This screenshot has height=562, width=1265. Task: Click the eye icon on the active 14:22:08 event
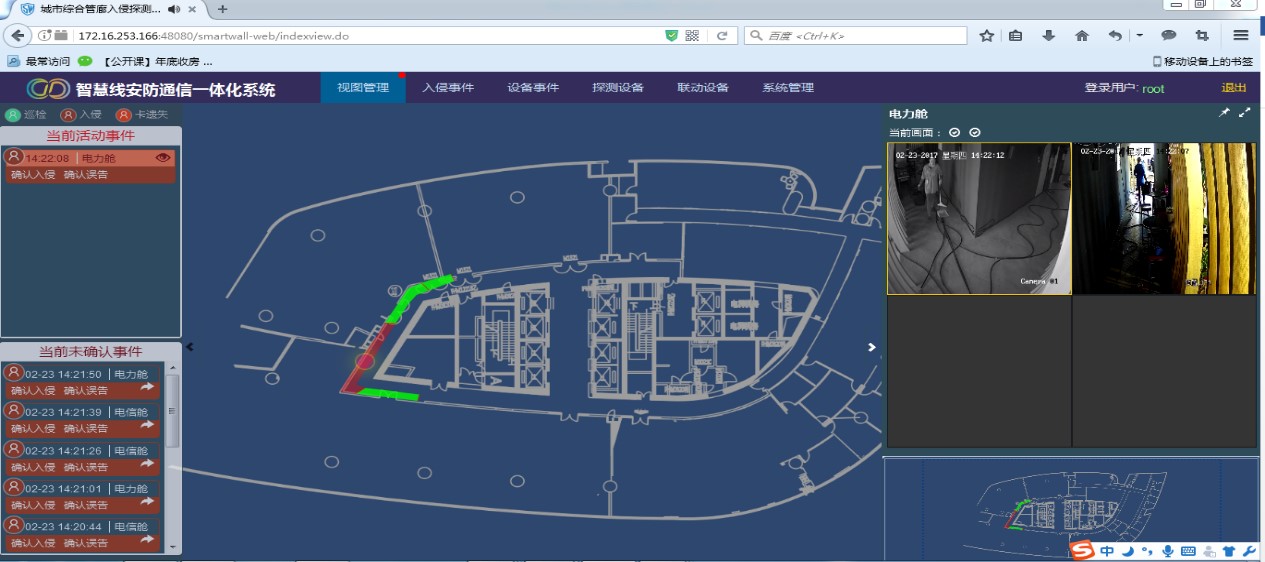(164, 158)
